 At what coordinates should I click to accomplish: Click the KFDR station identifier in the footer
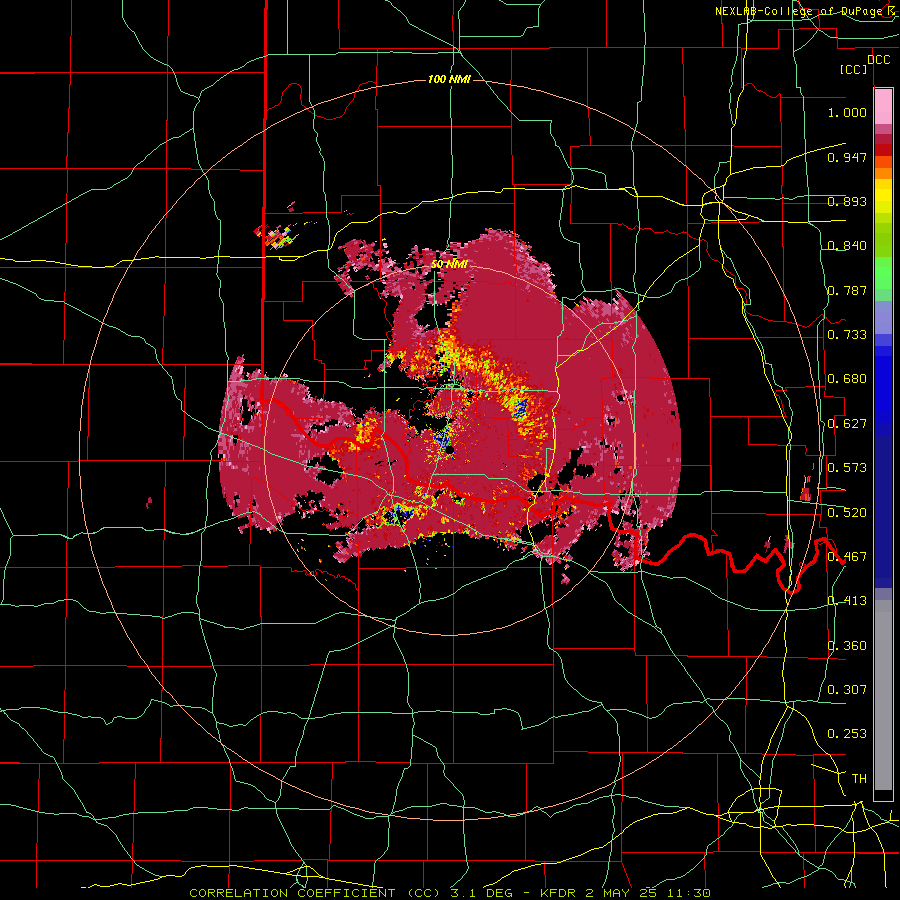[x=557, y=893]
